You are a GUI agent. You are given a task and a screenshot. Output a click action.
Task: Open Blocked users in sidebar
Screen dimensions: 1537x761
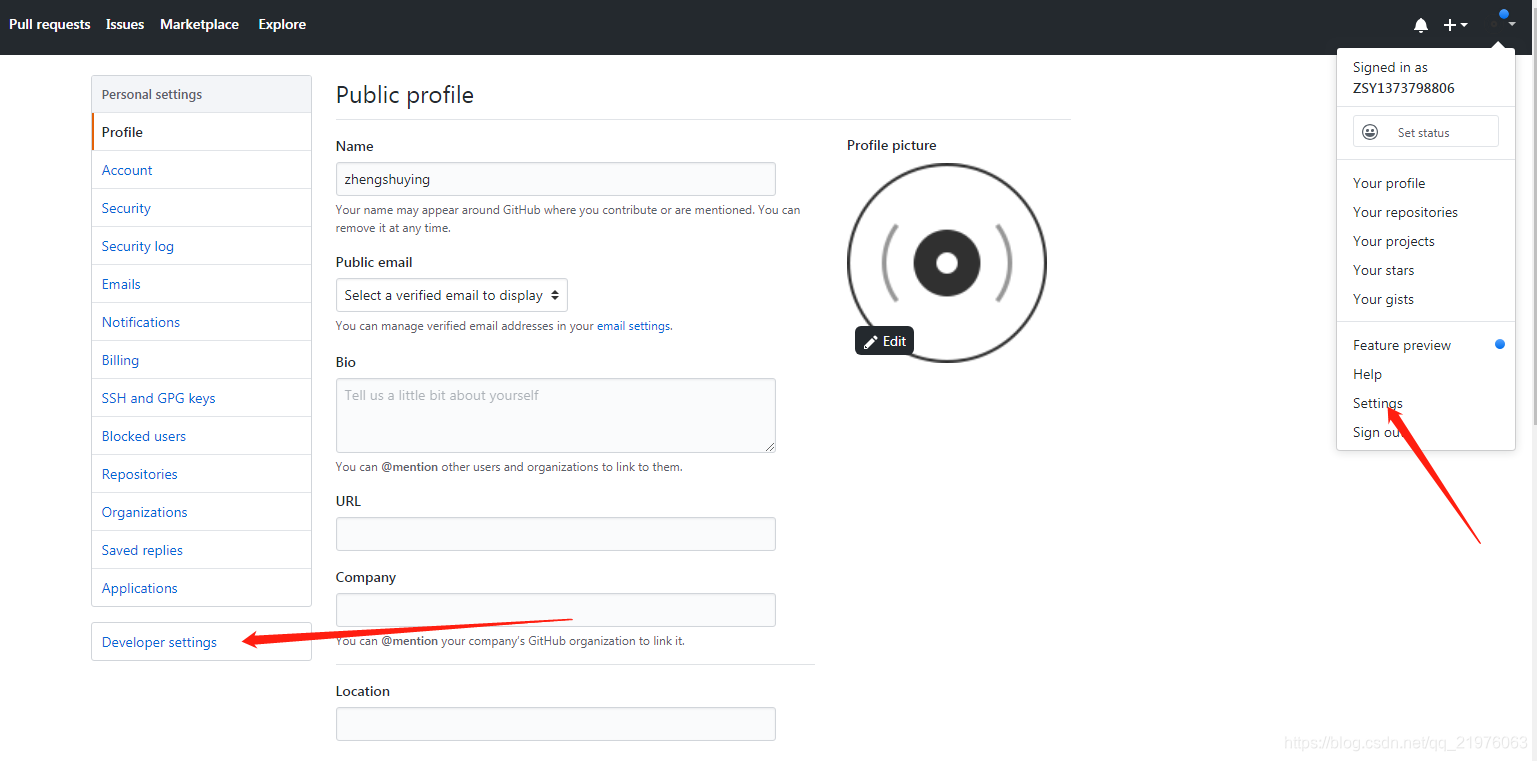202,436
